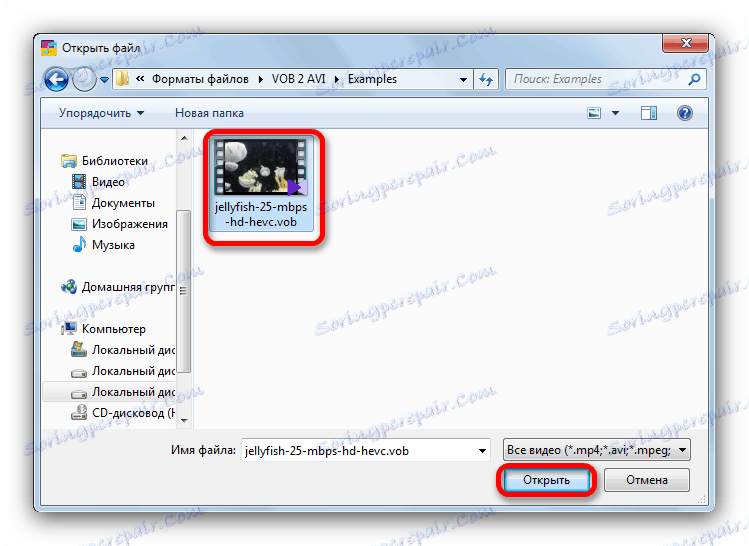Expand arrow after 'Форматы файлов' breadcrumb

(260, 79)
